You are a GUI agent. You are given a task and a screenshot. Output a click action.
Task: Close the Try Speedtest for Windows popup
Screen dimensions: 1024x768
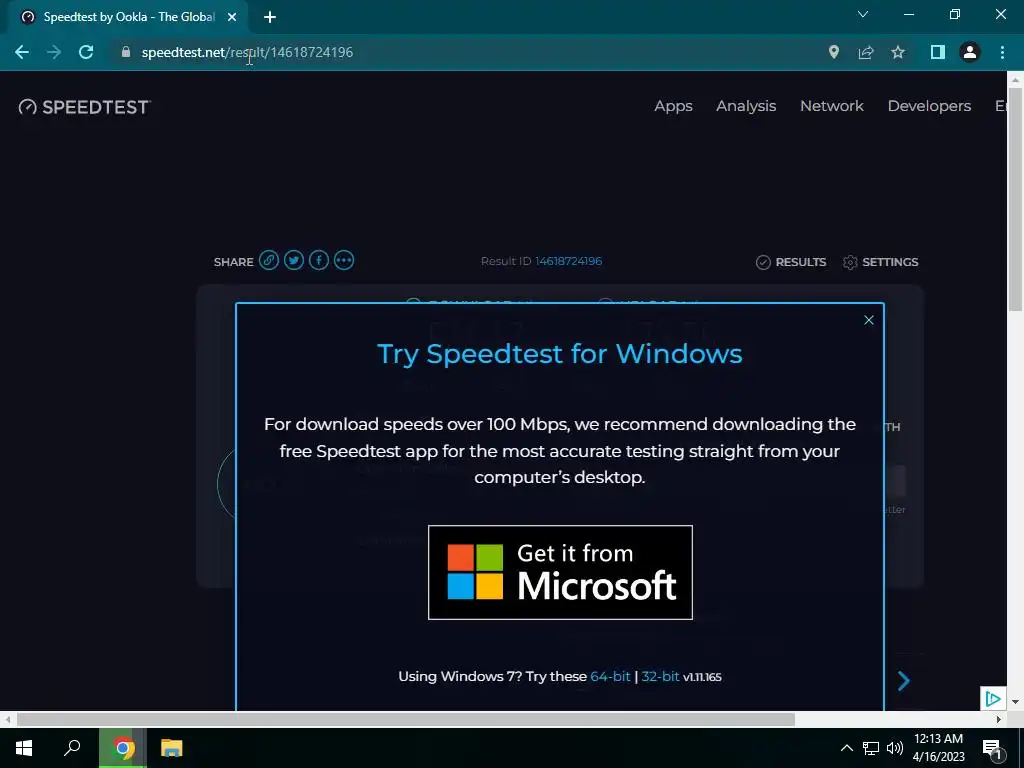click(x=869, y=320)
